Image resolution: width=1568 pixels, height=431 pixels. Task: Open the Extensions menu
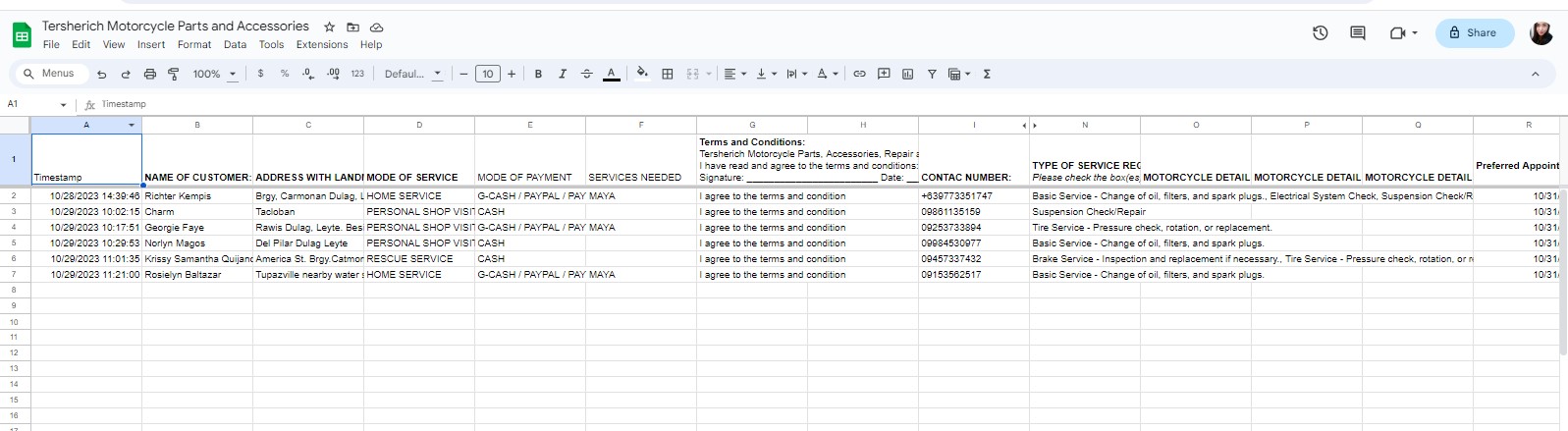(322, 44)
